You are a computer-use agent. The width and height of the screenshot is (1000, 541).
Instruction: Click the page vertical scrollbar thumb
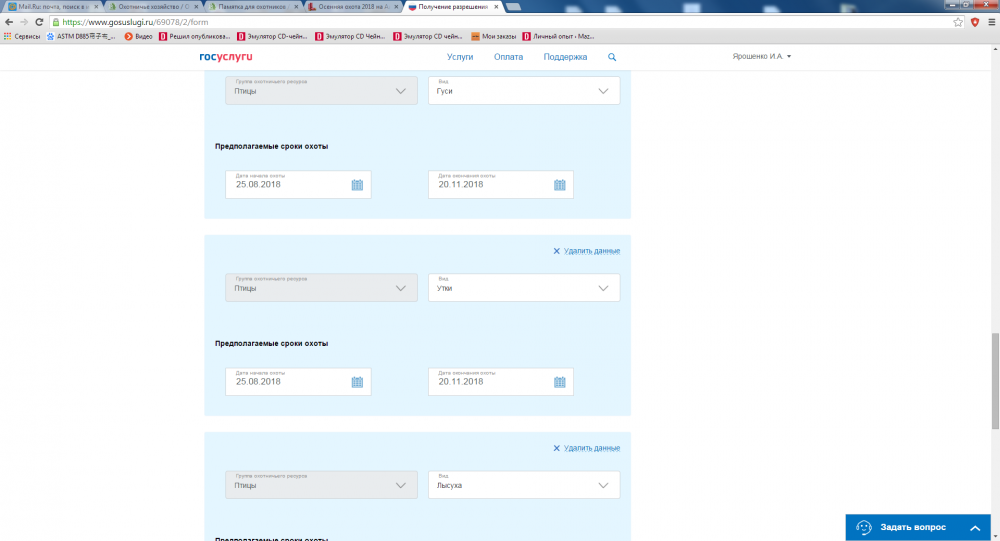995,381
